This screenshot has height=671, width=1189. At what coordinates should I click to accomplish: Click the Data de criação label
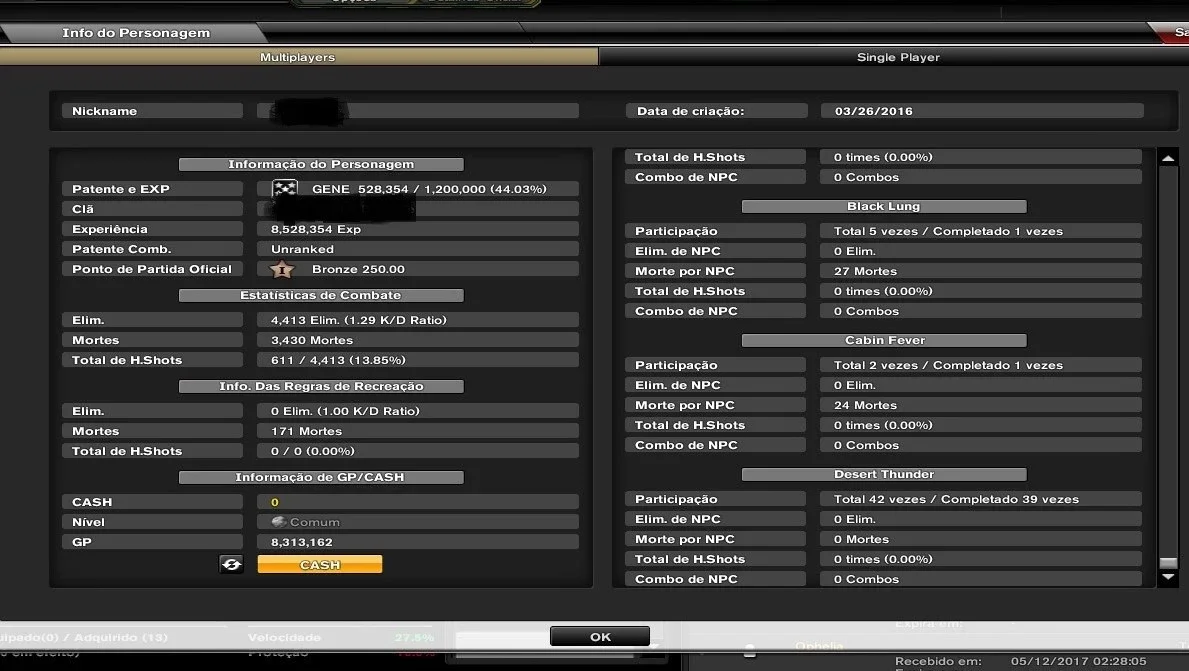click(x=716, y=111)
